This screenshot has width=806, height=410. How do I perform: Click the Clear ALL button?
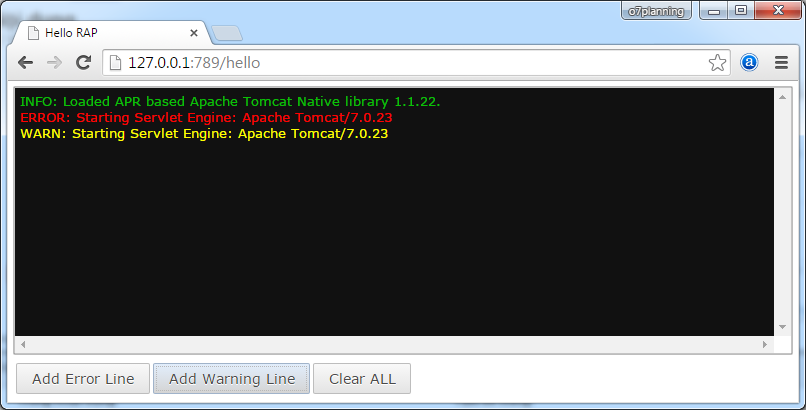[x=362, y=379]
